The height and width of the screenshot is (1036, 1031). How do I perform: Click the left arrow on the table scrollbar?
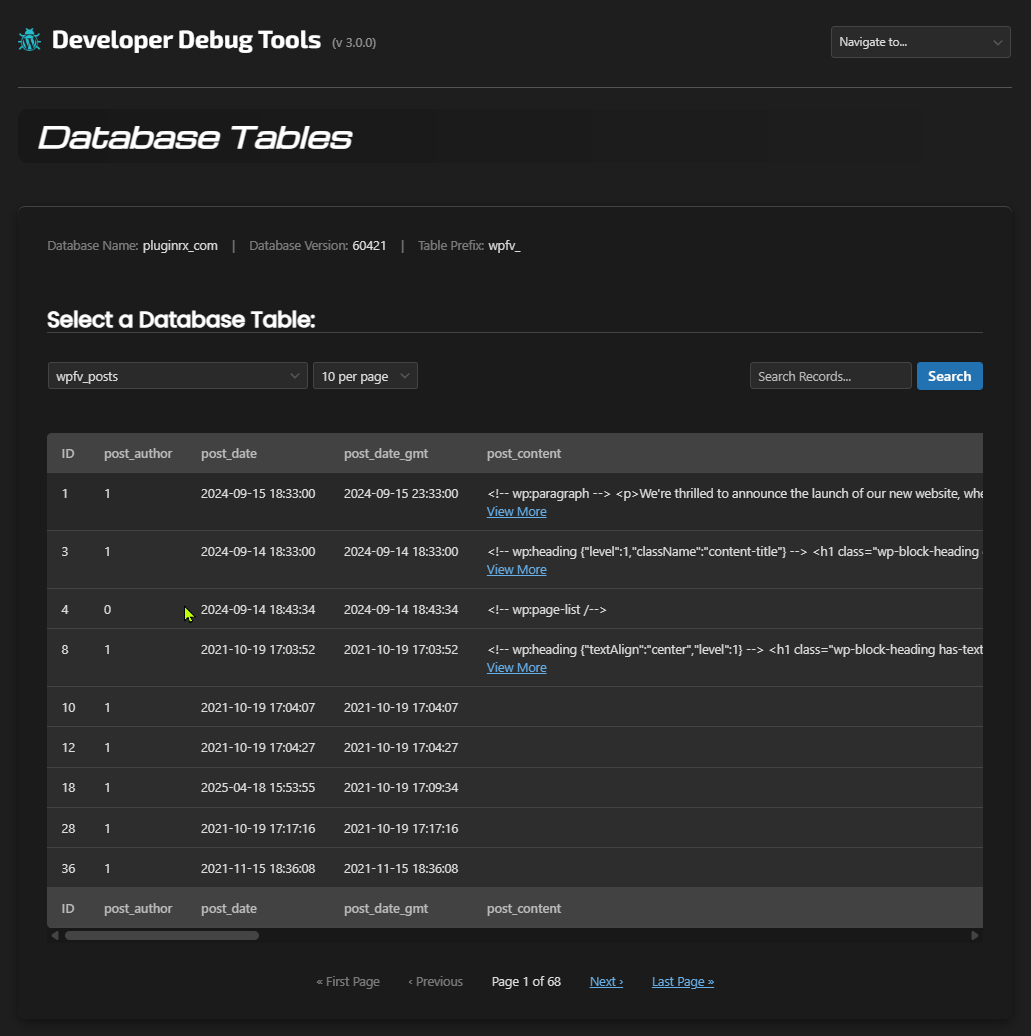pos(55,935)
